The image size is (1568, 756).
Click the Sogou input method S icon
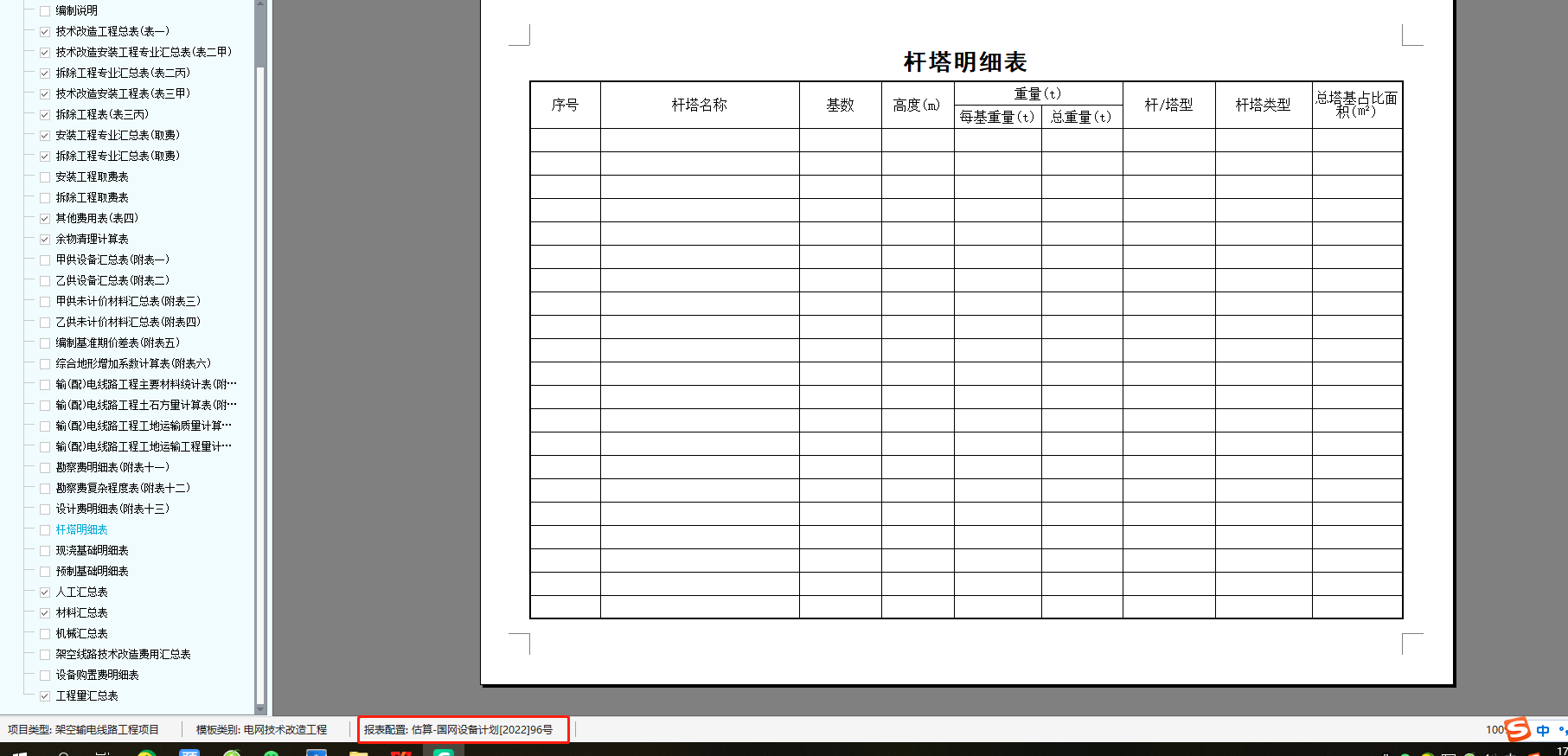click(1518, 729)
